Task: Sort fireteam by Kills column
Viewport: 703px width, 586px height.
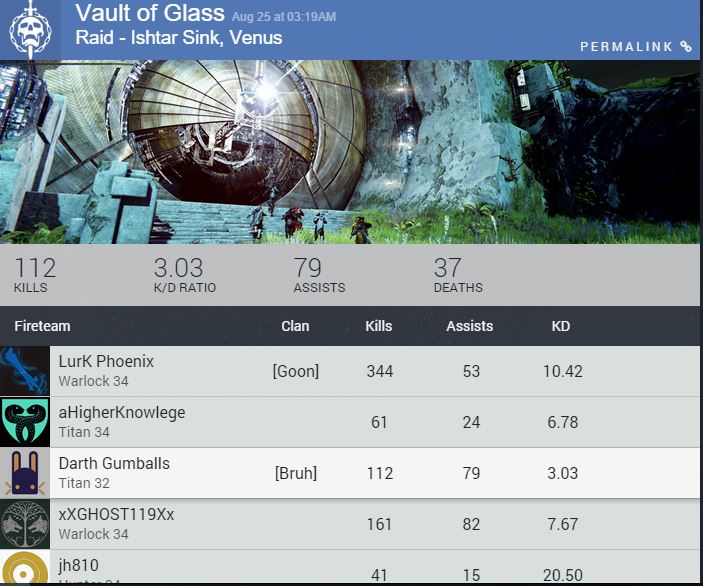Action: 379,326
